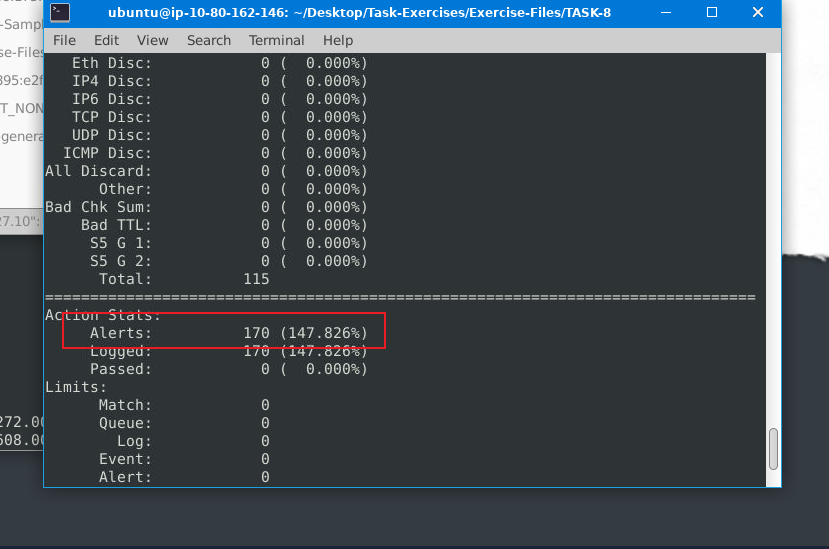Maximize the terminal window
The width and height of the screenshot is (829, 549).
[x=712, y=12]
